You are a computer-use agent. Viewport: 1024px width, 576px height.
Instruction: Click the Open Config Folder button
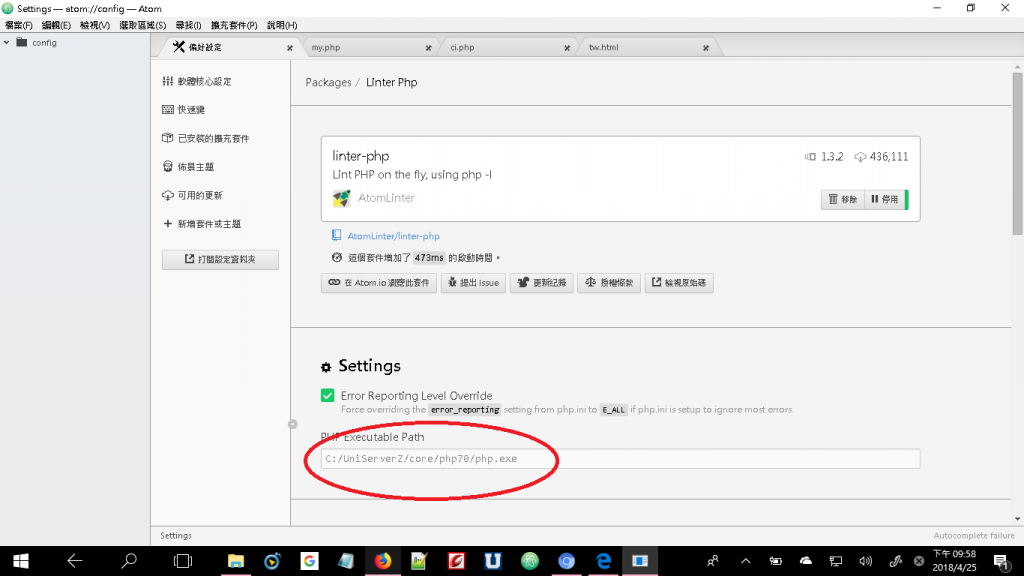(220, 259)
